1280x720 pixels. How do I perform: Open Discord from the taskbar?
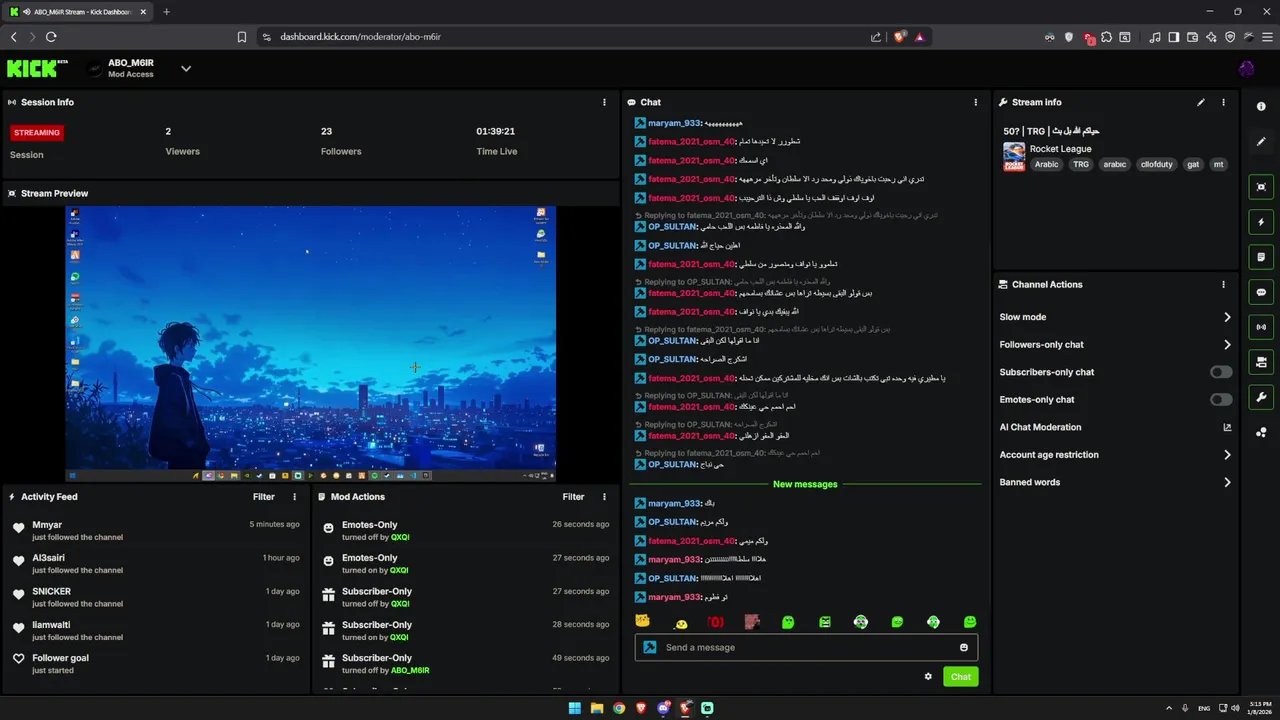(x=663, y=708)
